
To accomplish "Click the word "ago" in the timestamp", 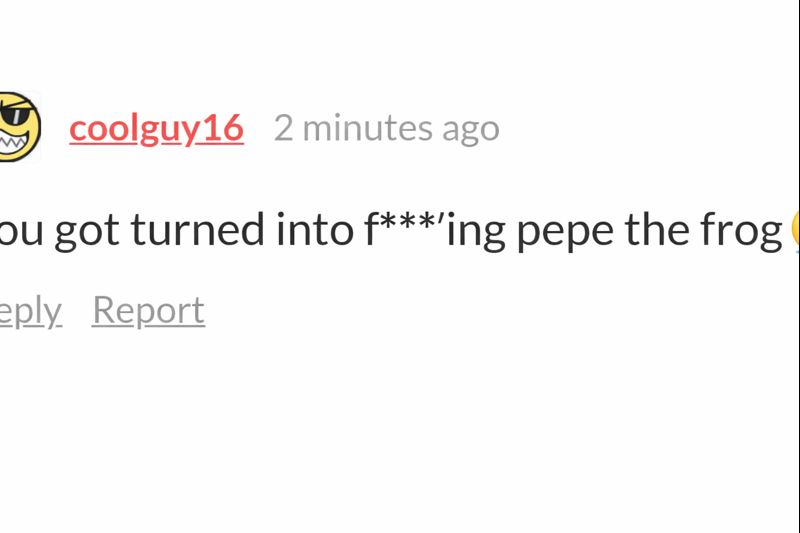I will [471, 129].
